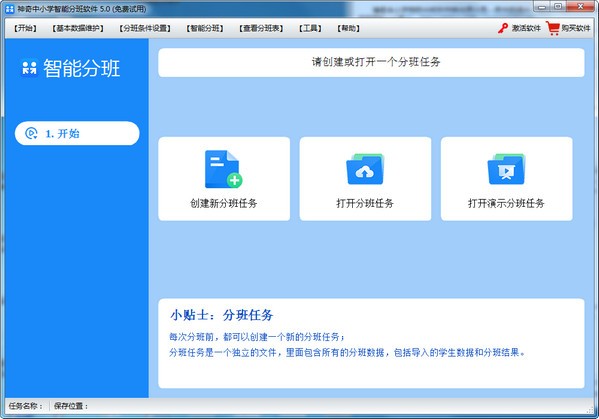Click the 保存位置 status bar entry
The width and height of the screenshot is (599, 419).
pyautogui.click(x=71, y=406)
